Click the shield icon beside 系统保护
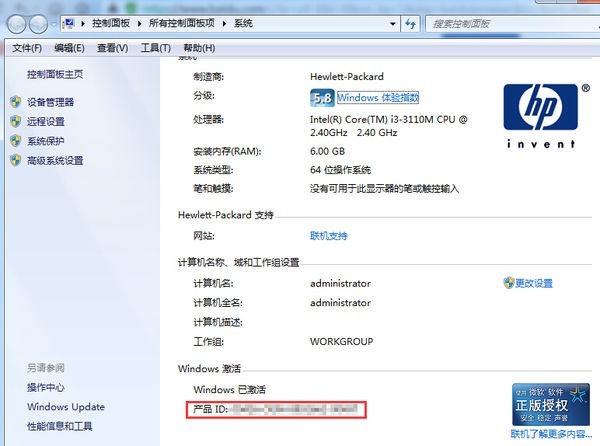This screenshot has height=446, width=600. click(15, 141)
